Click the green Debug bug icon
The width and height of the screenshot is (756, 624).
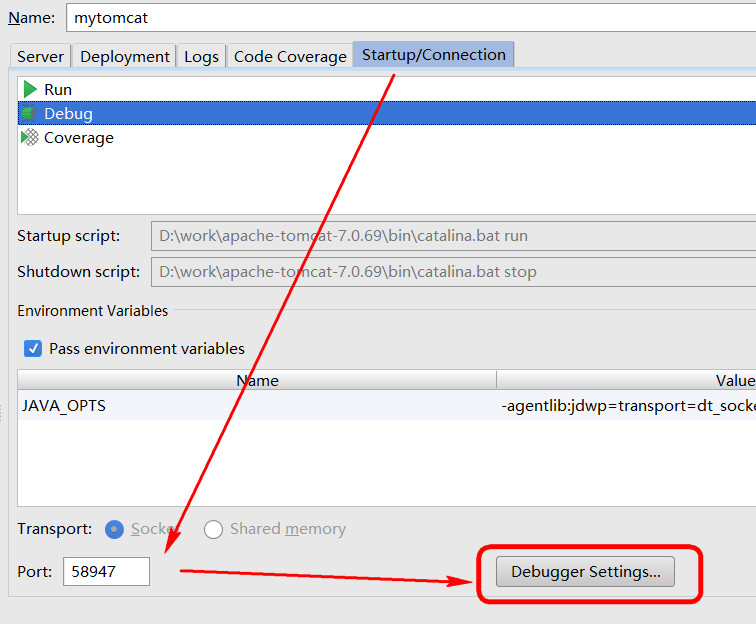(29, 113)
